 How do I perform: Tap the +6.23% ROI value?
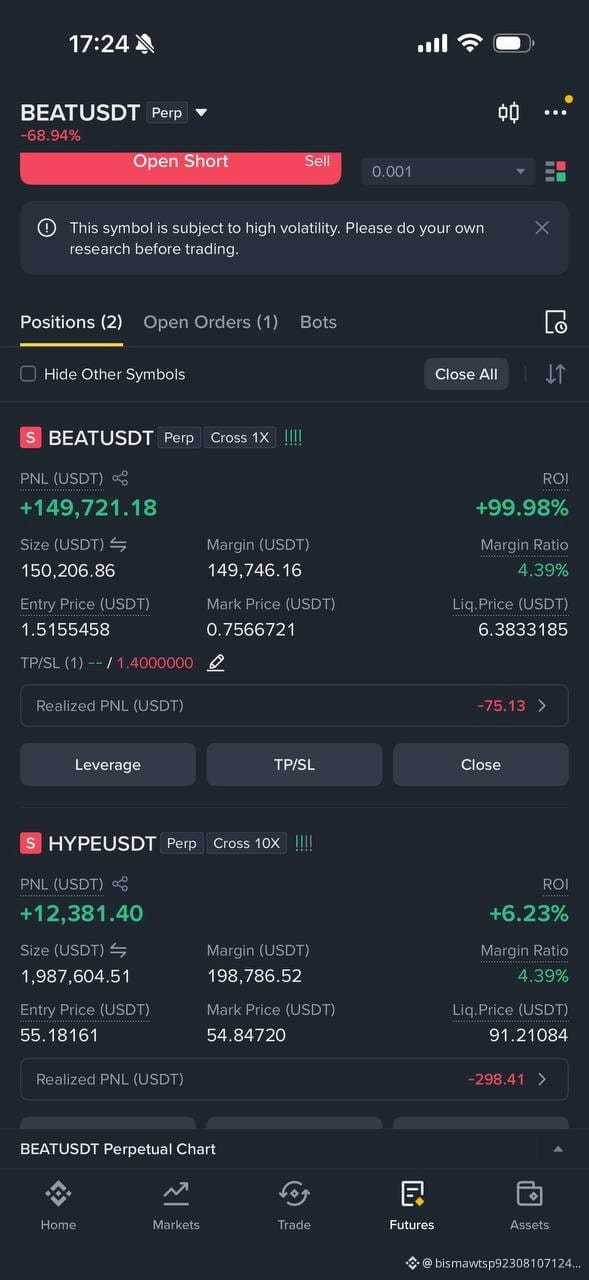coord(529,913)
